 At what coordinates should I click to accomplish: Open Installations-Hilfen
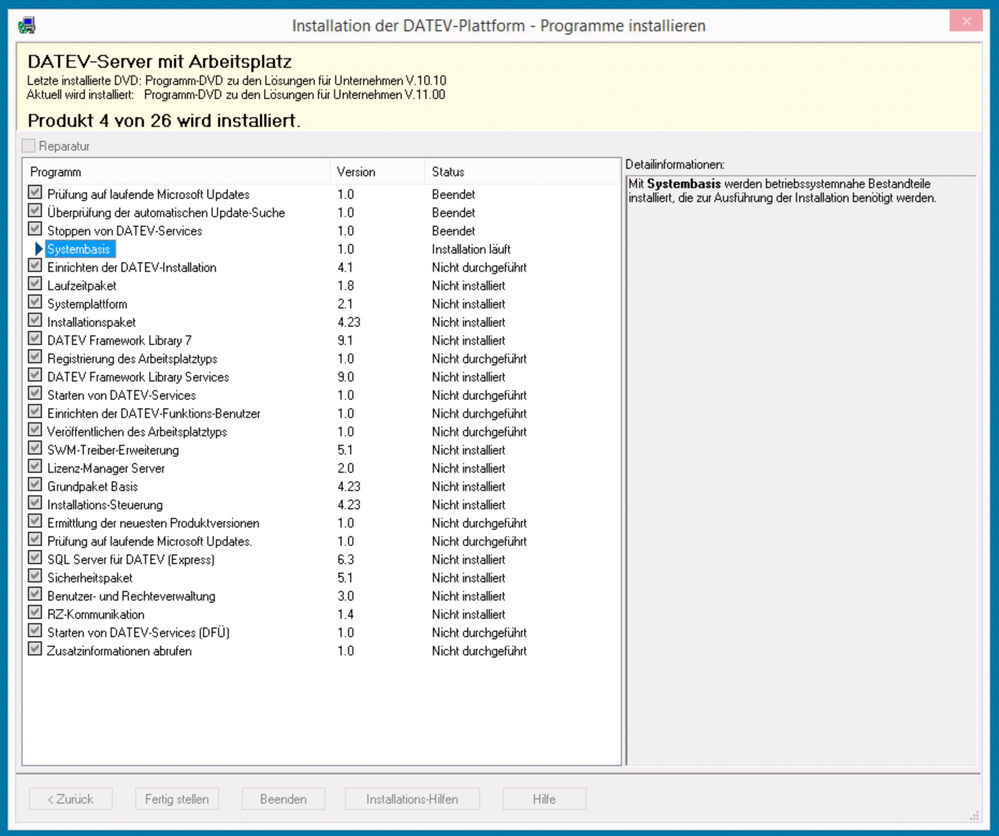point(412,799)
